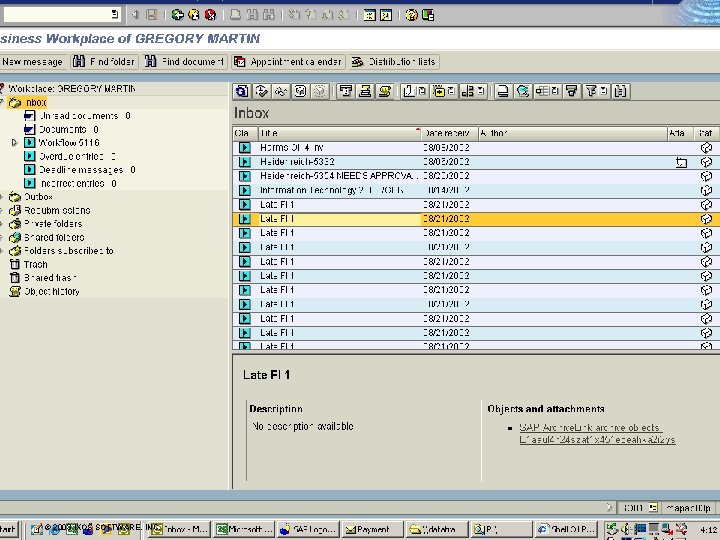
Task: Open the SAP ArchiveLink archive objects link
Action: [x=597, y=433]
